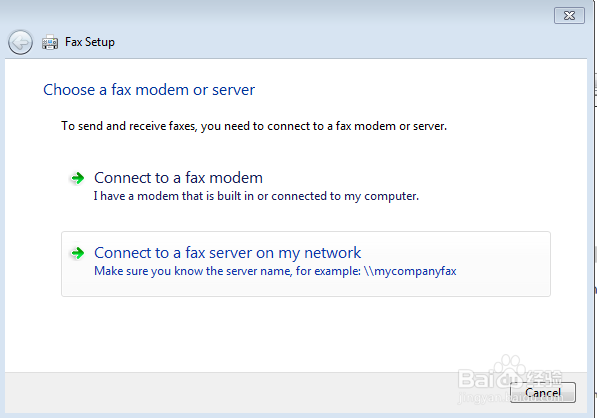Cancel the fax setup wizard

543,392
